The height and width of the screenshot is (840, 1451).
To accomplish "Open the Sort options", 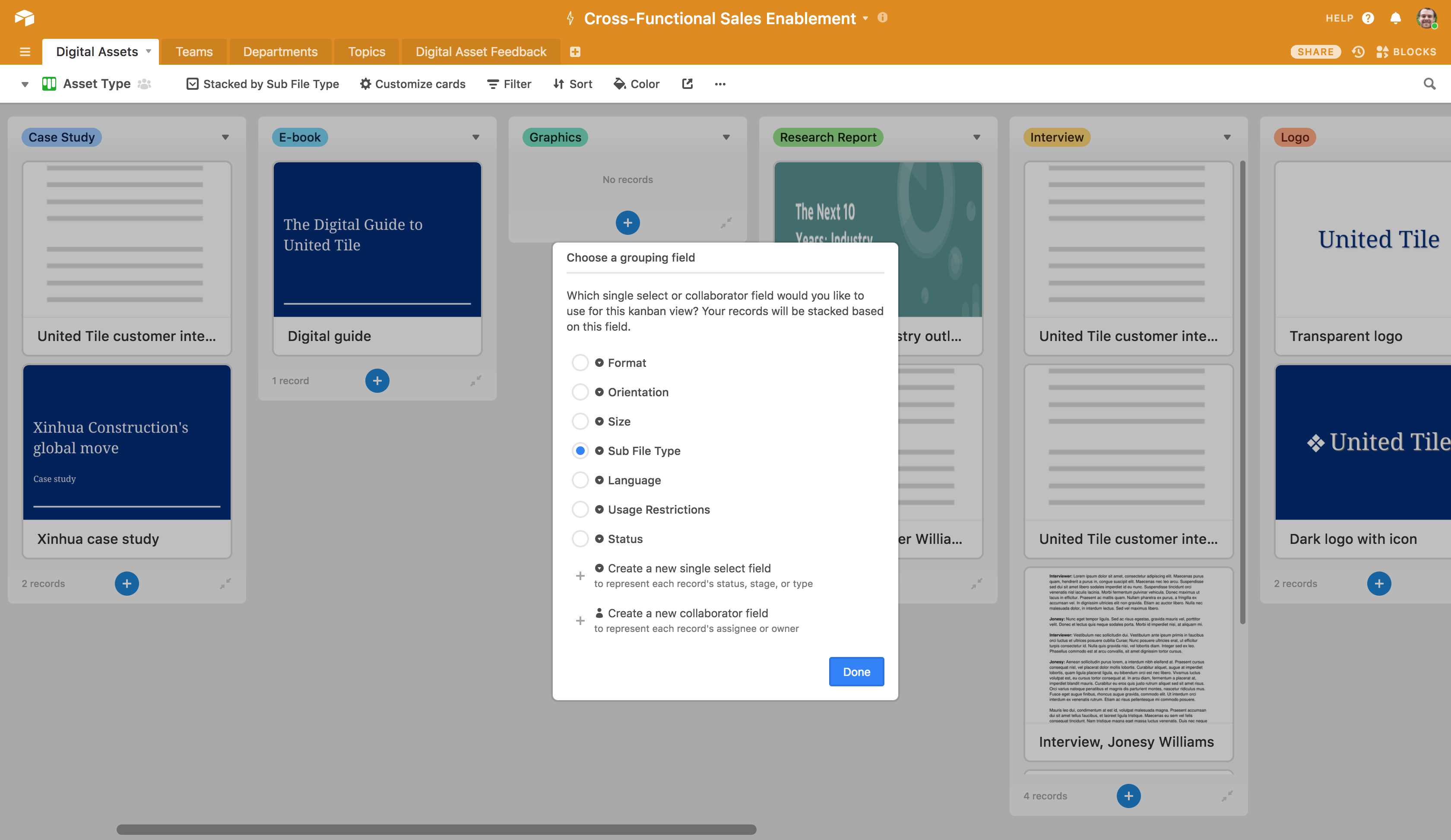I will (x=572, y=84).
